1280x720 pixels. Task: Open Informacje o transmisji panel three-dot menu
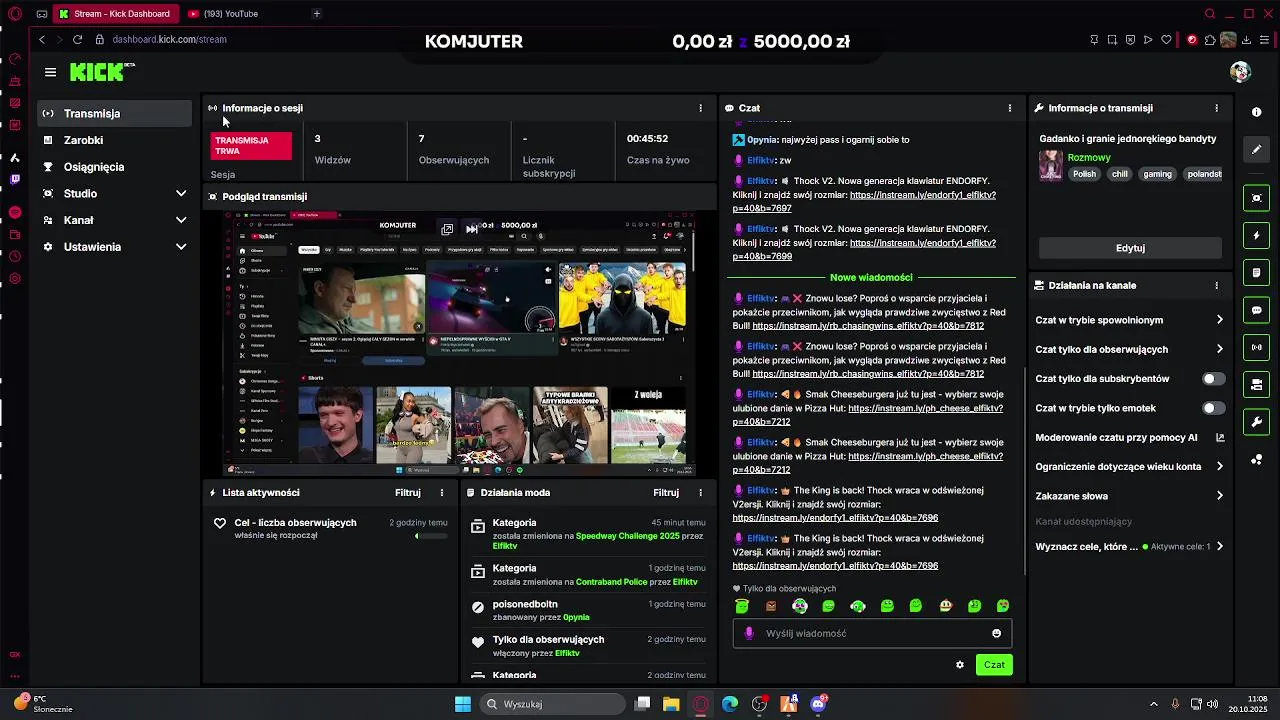pyautogui.click(x=1217, y=108)
